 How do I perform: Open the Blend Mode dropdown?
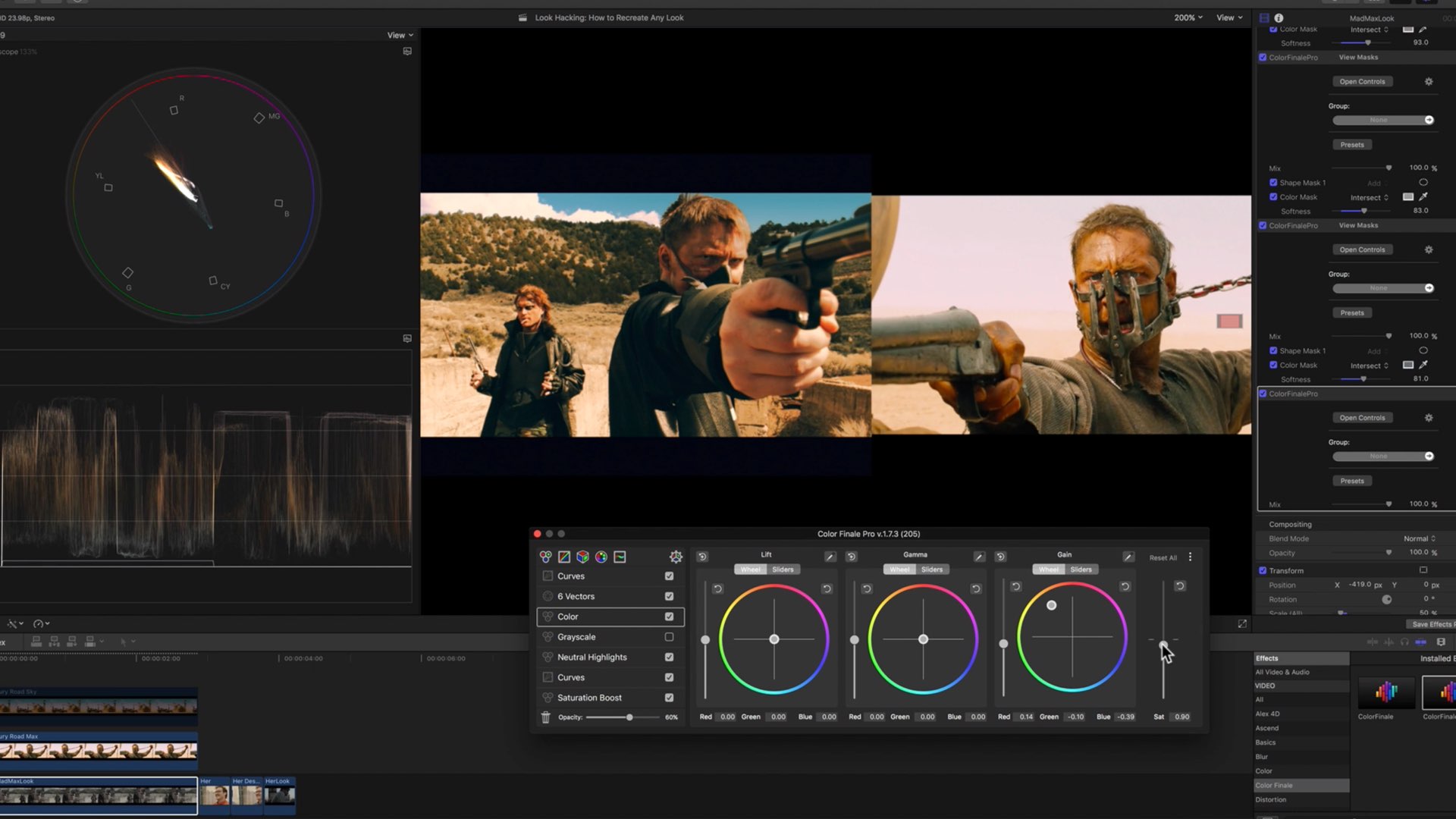pos(1418,538)
